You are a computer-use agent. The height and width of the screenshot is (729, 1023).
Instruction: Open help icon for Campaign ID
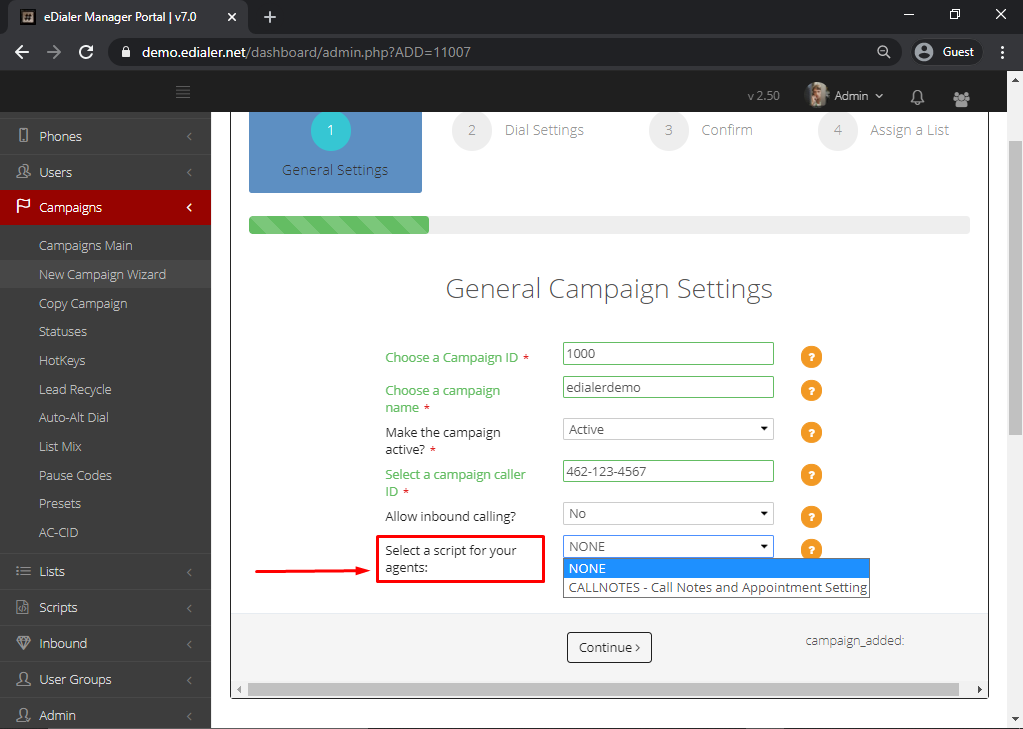coord(811,357)
